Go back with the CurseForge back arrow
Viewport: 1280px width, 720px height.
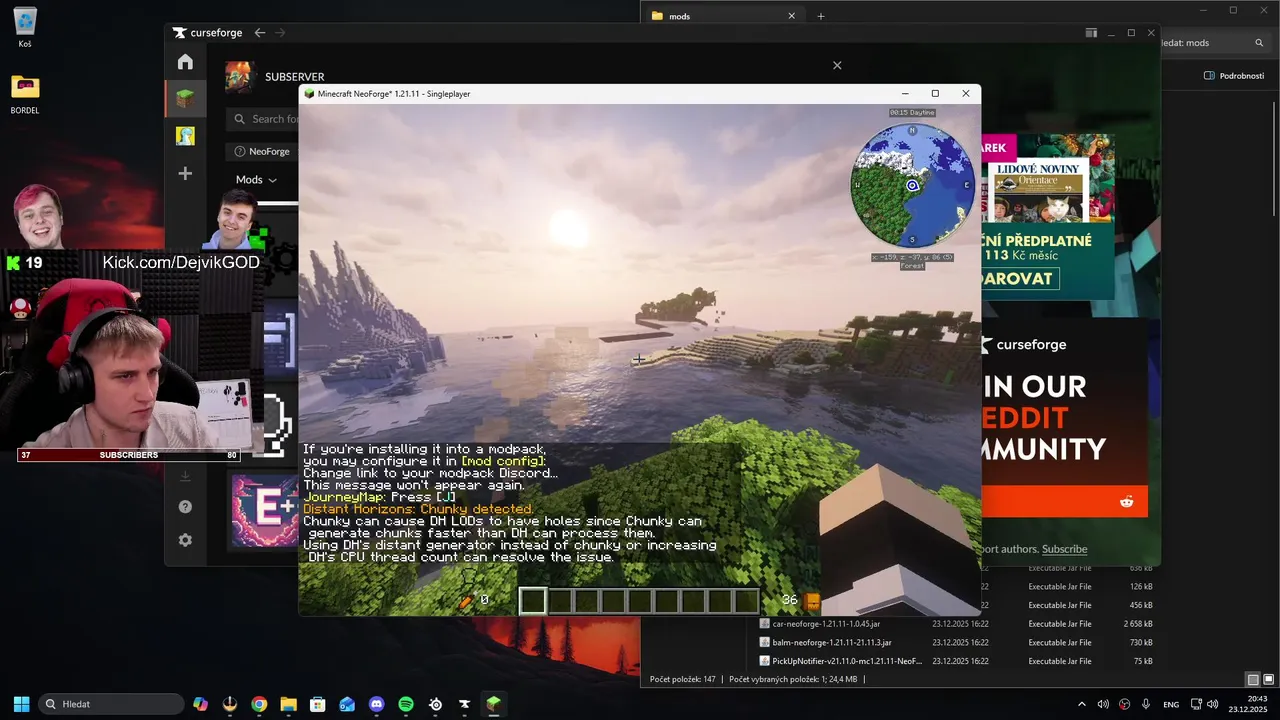(x=260, y=33)
